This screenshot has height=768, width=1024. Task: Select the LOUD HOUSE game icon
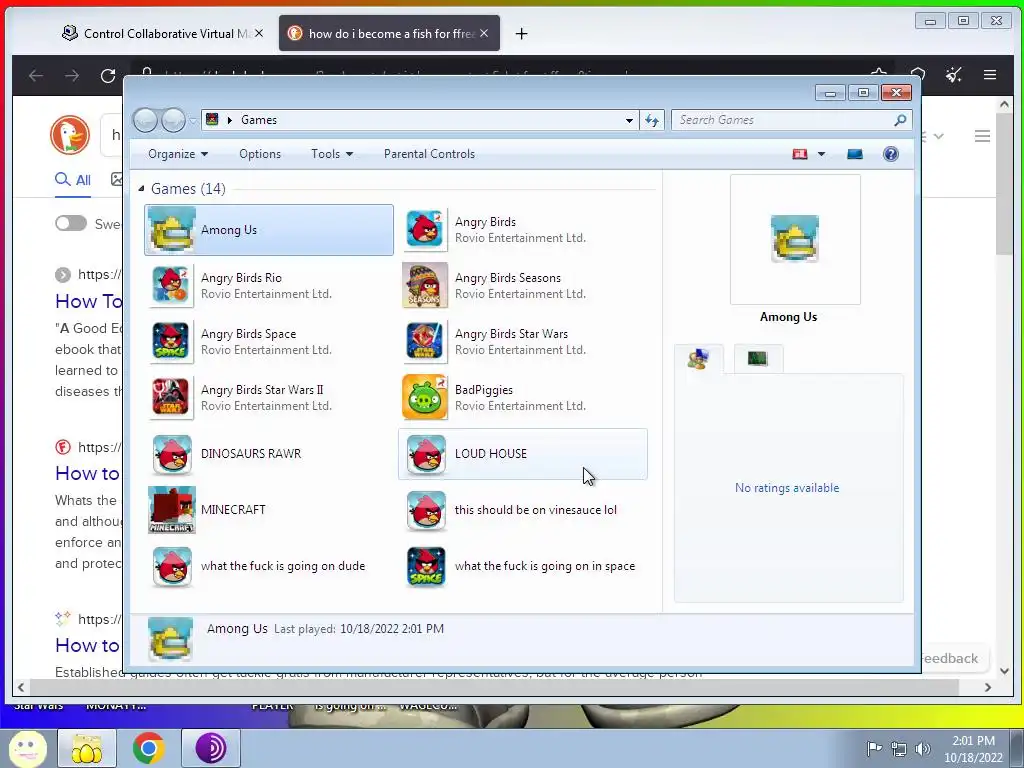pyautogui.click(x=426, y=454)
